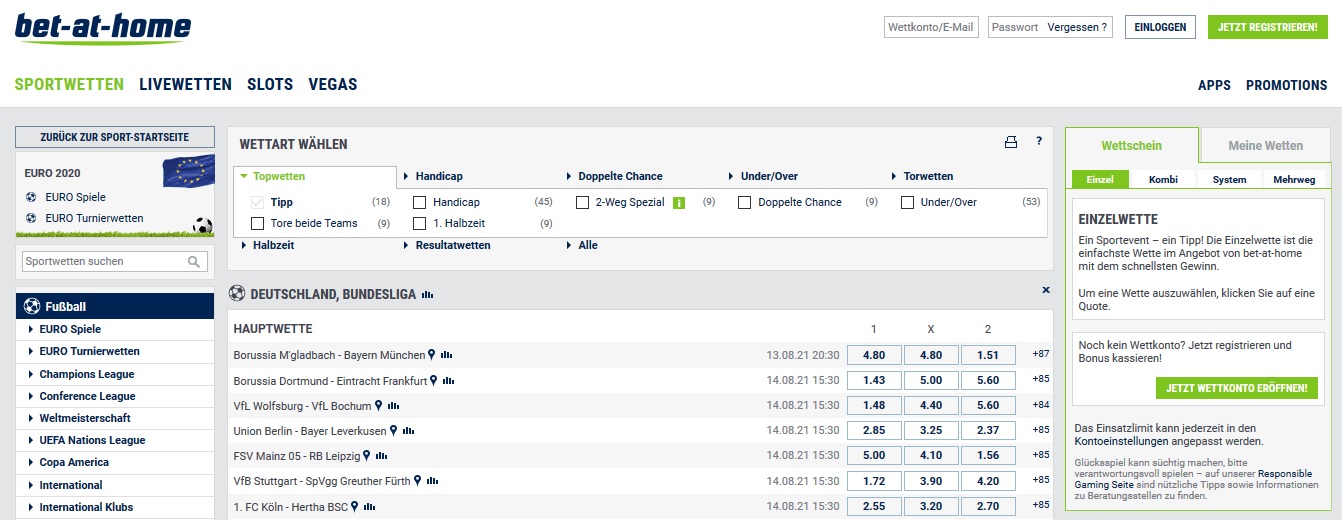Click the Vergessen? password link

coord(1078,28)
